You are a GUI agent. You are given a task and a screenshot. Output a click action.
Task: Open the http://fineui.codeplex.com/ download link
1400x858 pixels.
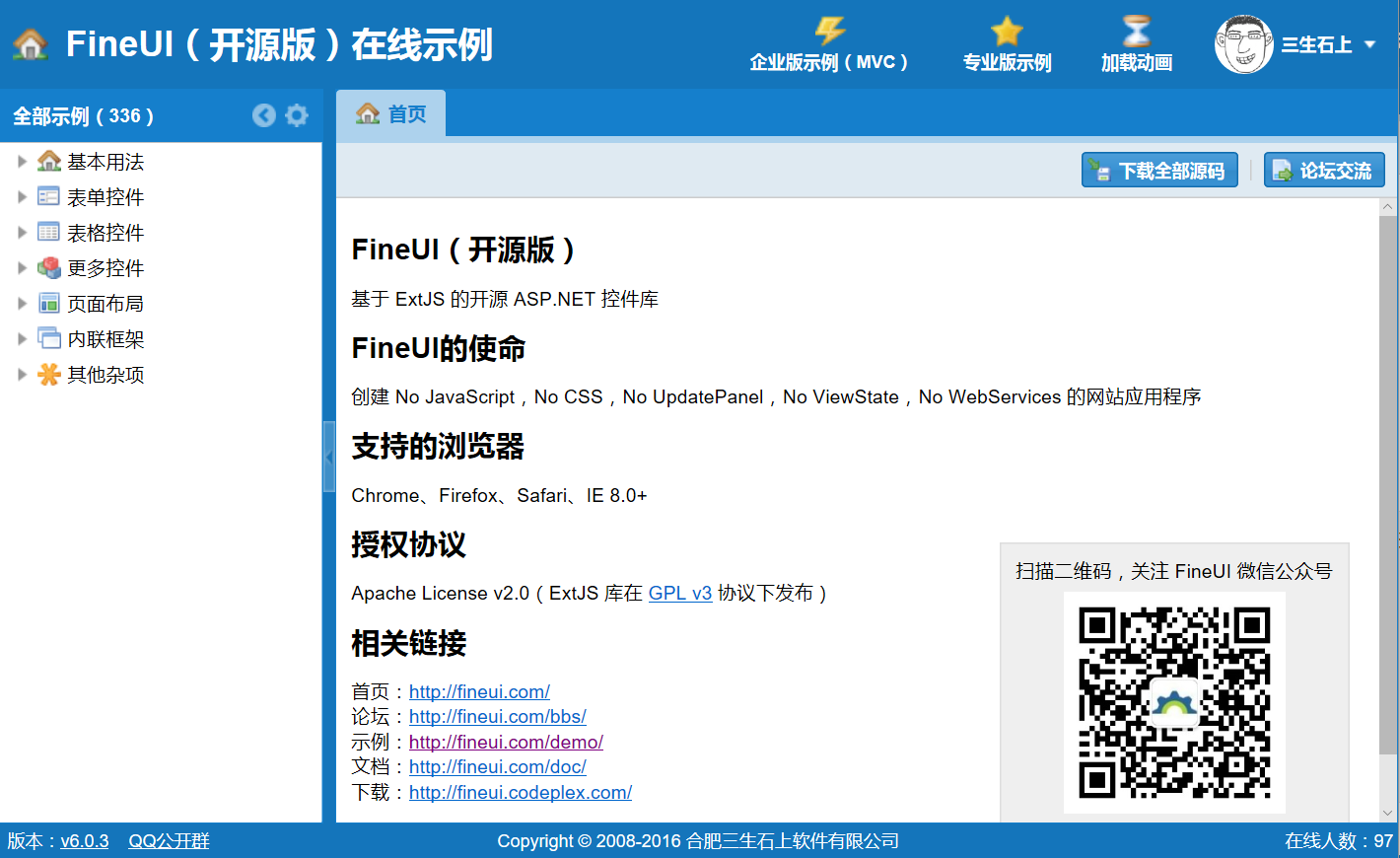point(521,792)
